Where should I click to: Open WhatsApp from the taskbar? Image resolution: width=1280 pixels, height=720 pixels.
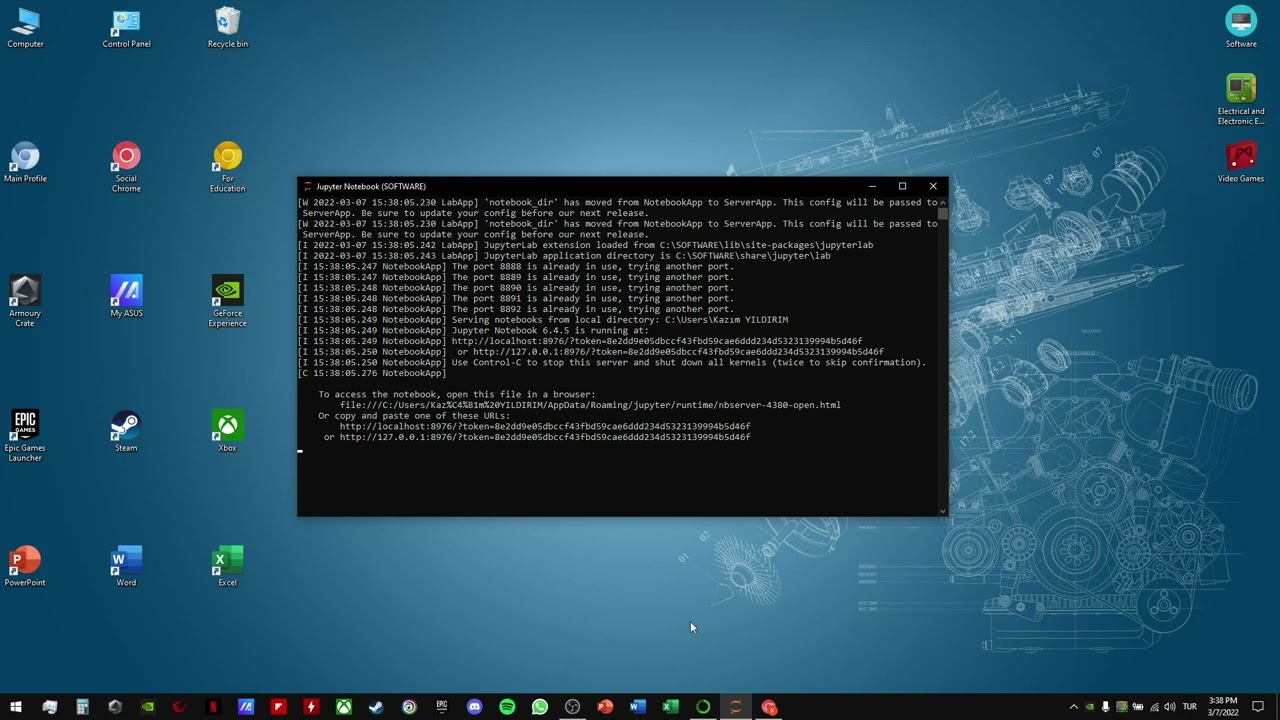540,707
